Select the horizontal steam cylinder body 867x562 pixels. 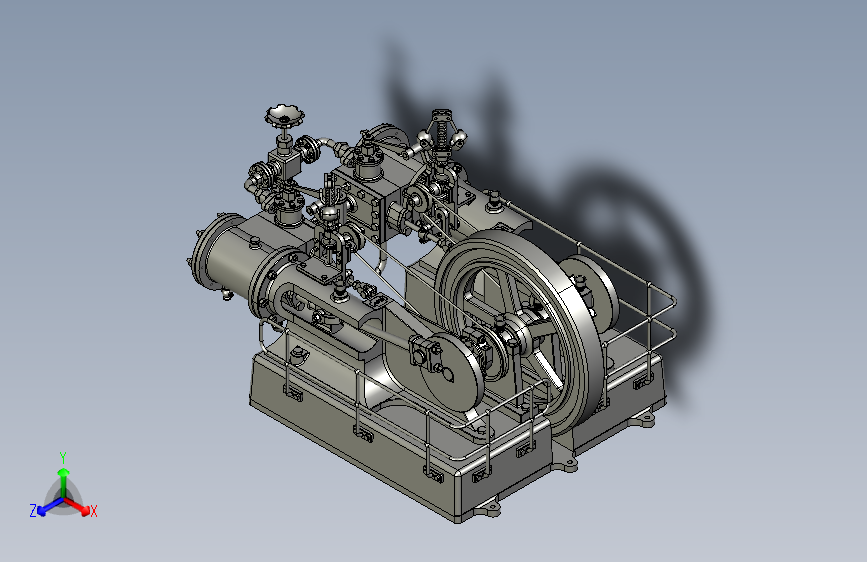coord(234,260)
